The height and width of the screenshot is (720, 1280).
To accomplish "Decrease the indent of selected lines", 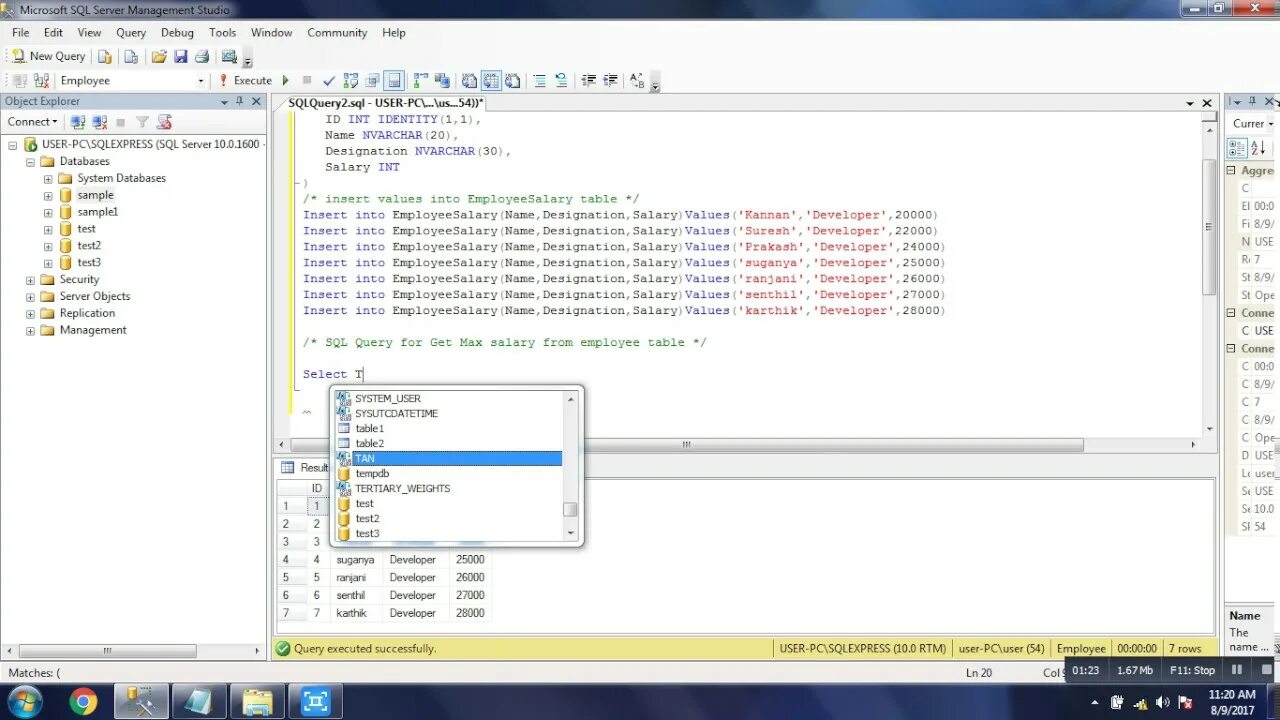I will [589, 80].
